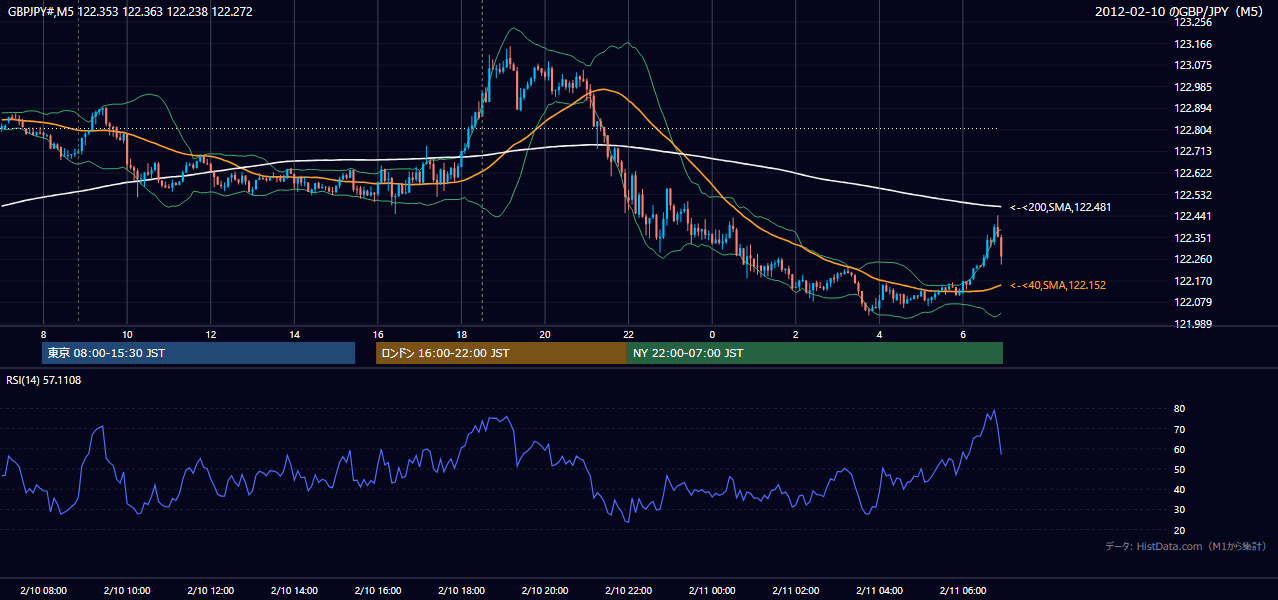Click the 122.713 price axis label
1278x600 pixels.
[x=1193, y=151]
